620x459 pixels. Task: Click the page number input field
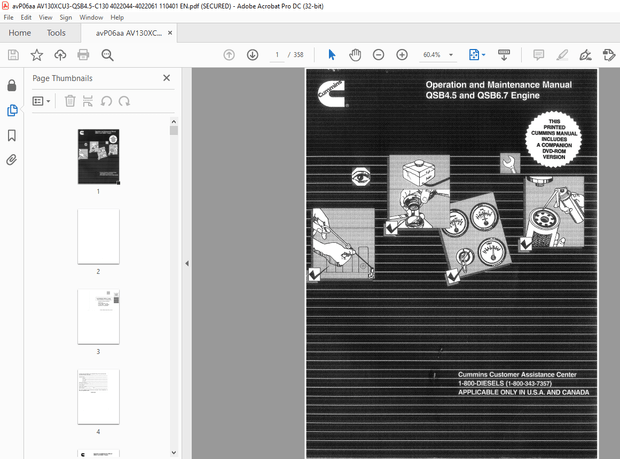pos(277,55)
